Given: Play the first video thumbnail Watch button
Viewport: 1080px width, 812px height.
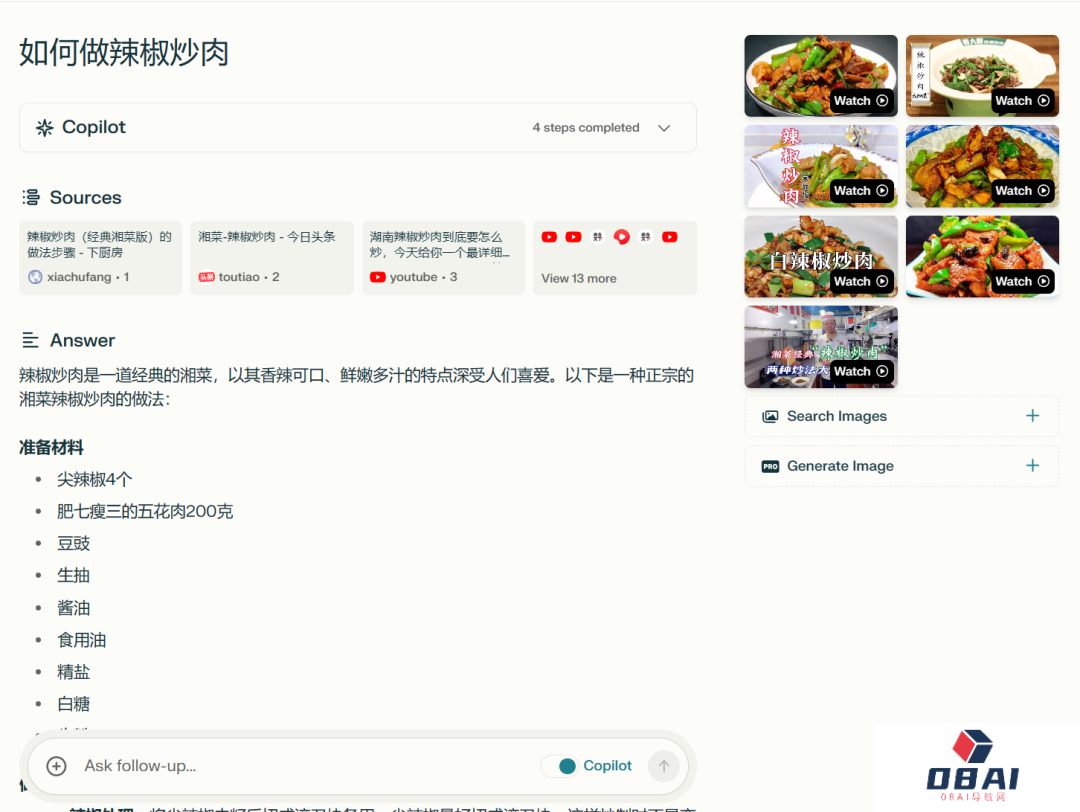Looking at the screenshot, I should point(860,101).
